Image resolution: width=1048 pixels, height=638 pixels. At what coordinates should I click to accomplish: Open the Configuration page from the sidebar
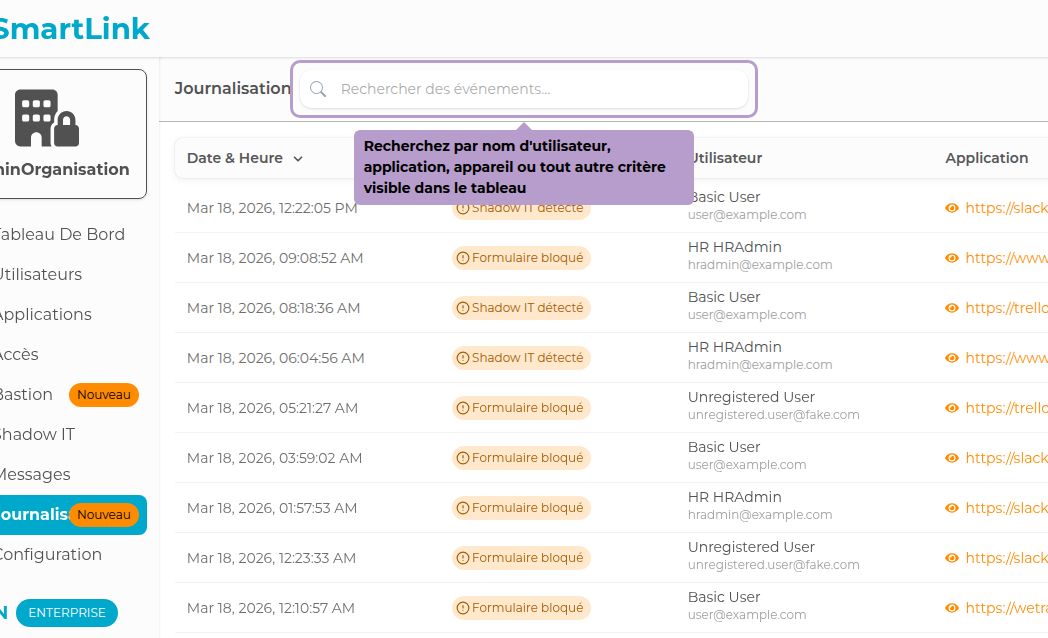coord(49,554)
